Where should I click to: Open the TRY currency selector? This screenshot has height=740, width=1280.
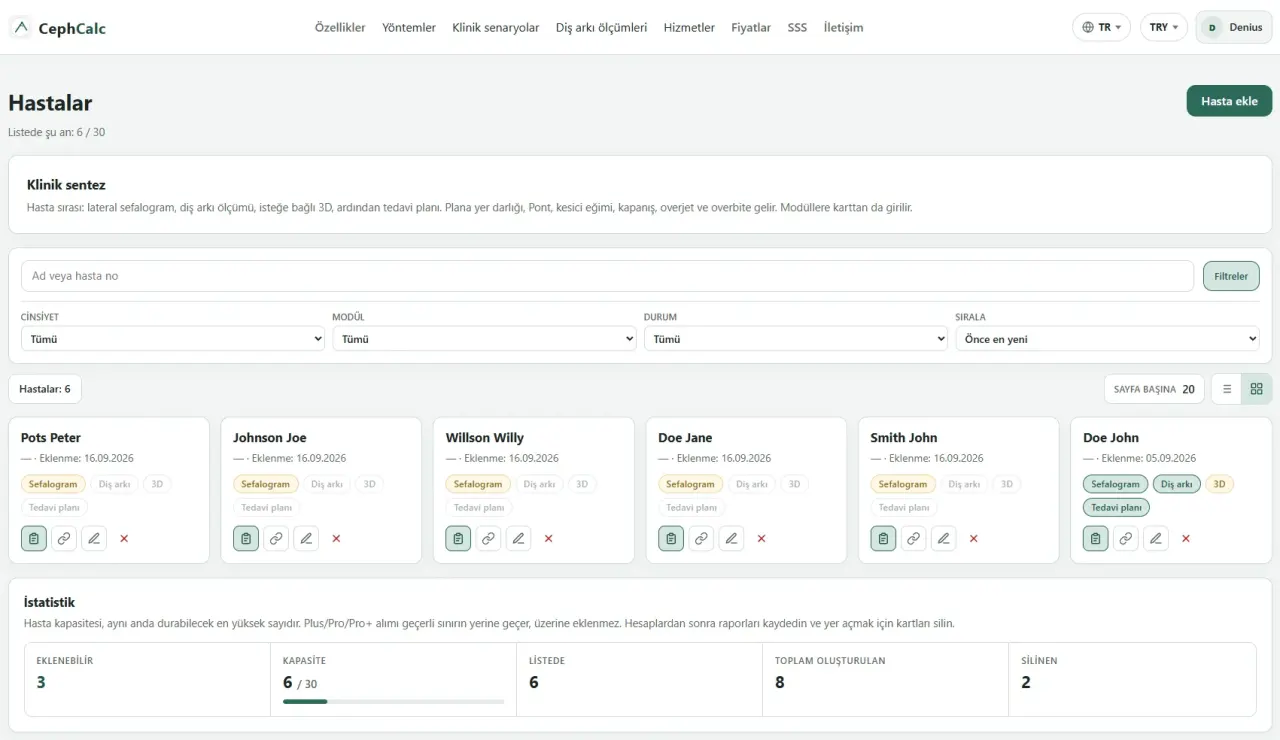coord(1164,27)
